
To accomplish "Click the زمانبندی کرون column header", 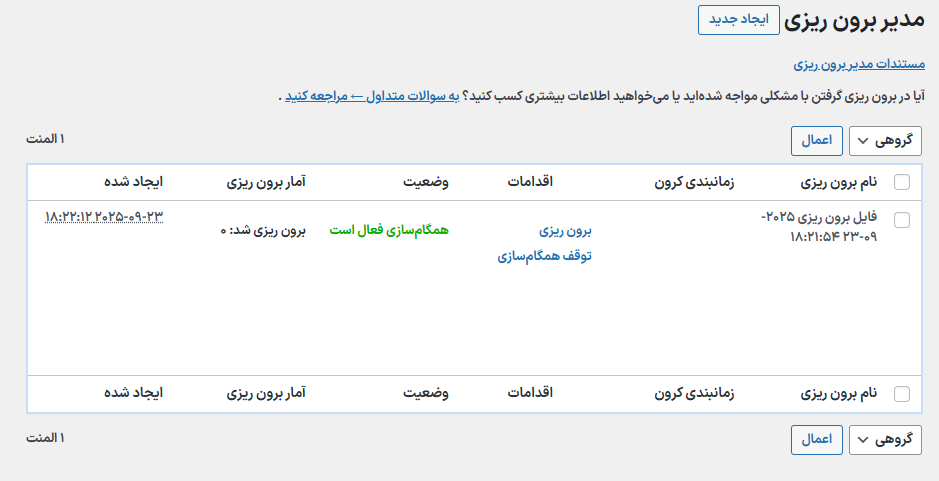I will tap(694, 183).
